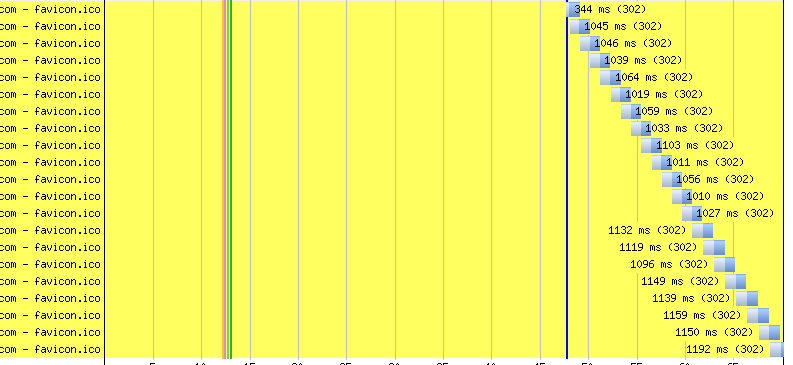Click the '1033 ms (302)' timing label
Image resolution: width=793 pixels, height=365 pixels.
click(x=684, y=128)
